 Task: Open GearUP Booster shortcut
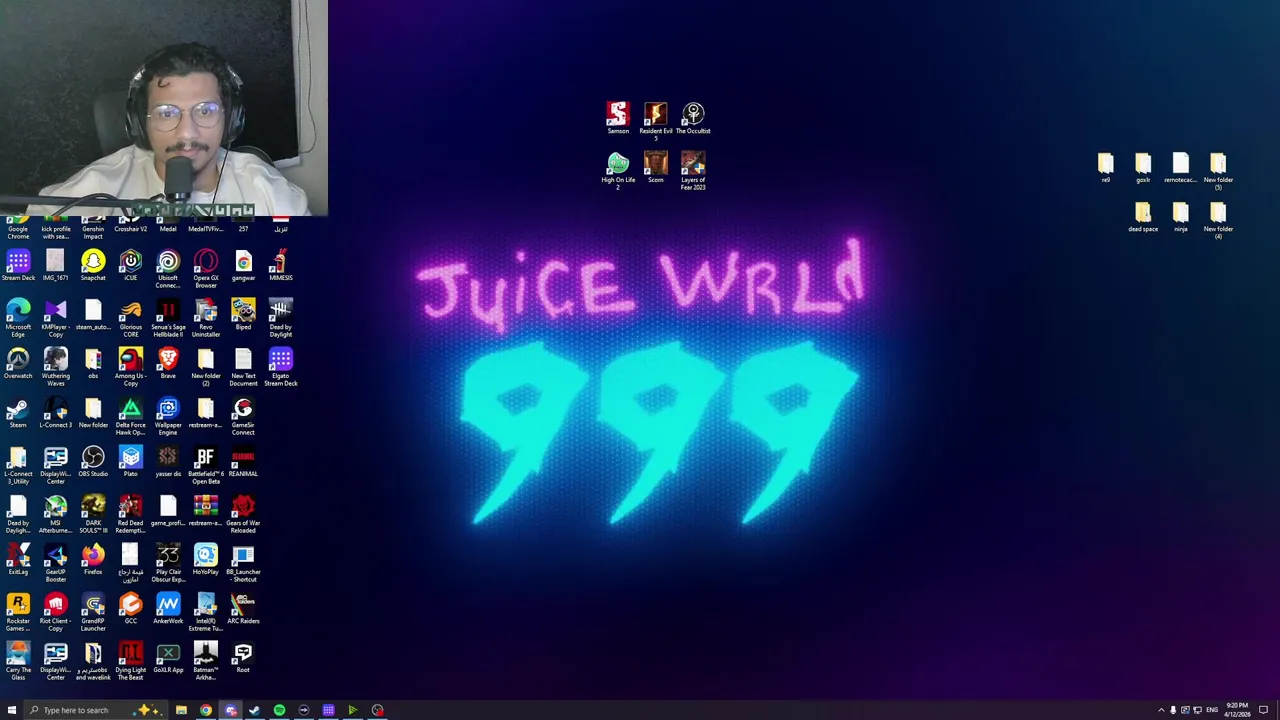pos(55,563)
